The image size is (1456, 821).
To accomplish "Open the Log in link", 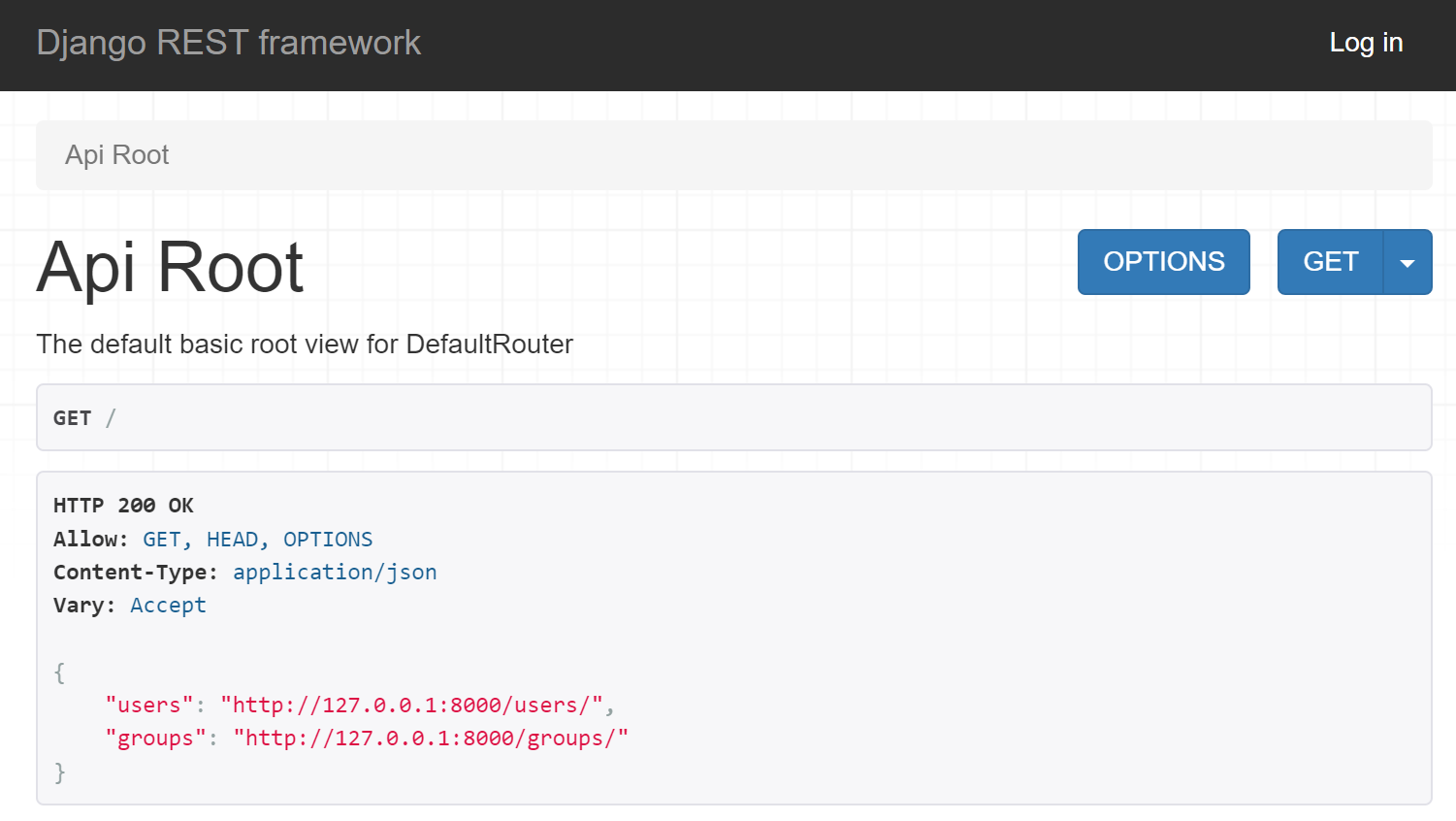I will pyautogui.click(x=1366, y=43).
